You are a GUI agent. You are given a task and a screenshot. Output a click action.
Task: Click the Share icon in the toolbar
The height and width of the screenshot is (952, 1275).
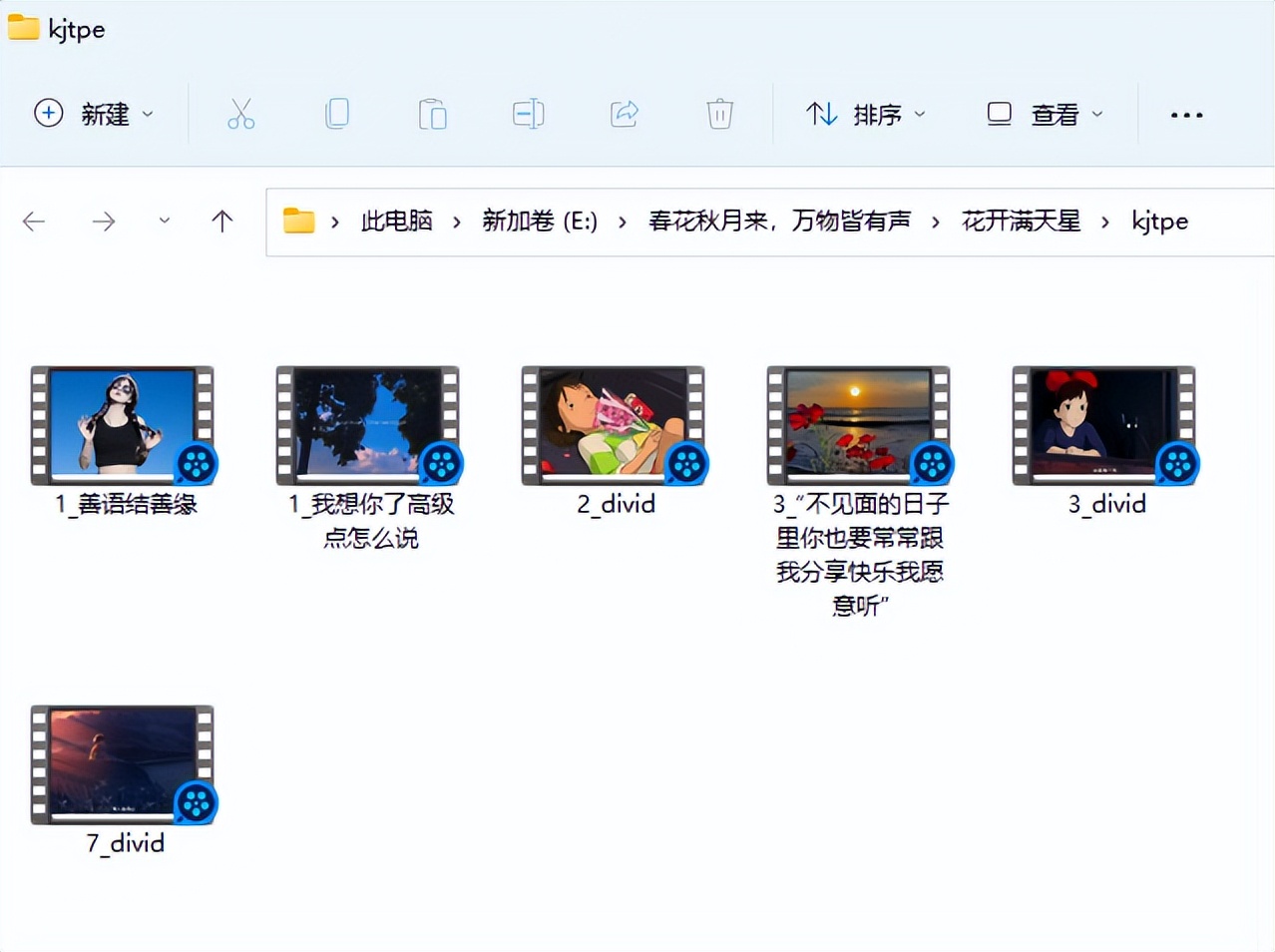(625, 114)
